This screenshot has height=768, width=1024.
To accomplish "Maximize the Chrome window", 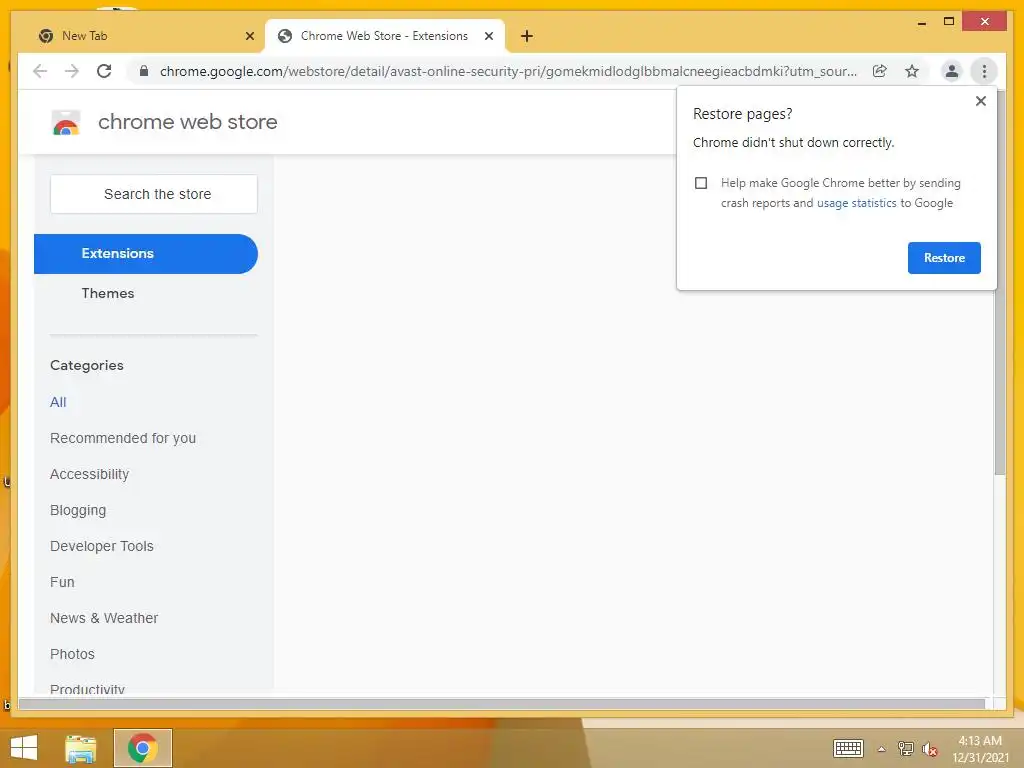I will click(949, 22).
